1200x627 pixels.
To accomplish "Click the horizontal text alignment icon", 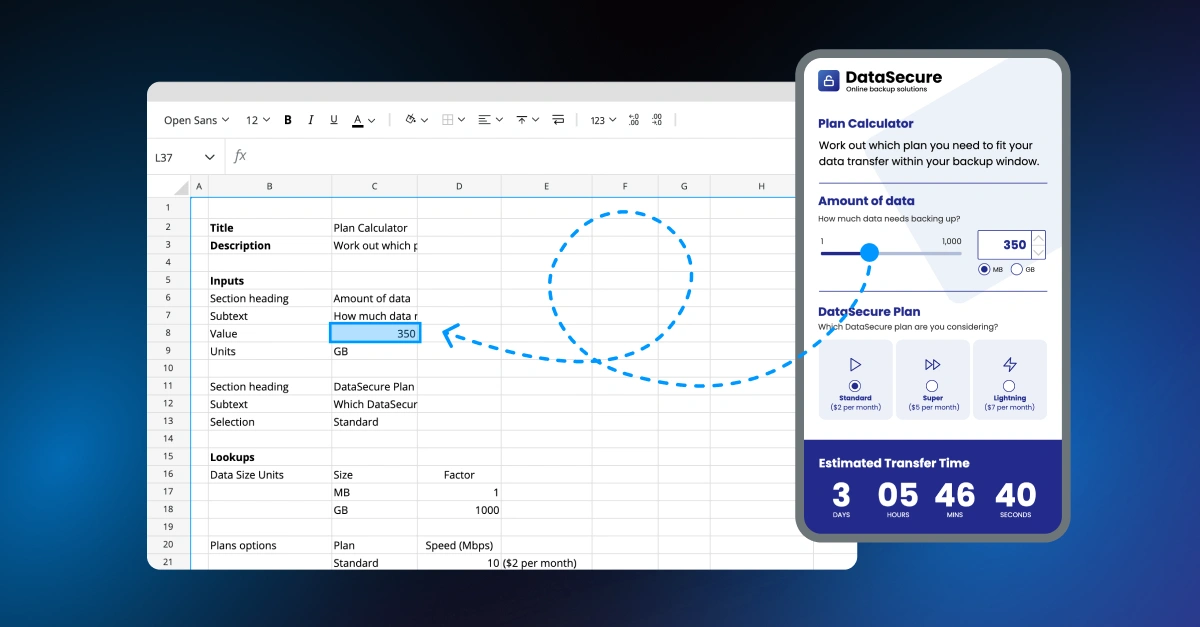I will [485, 120].
